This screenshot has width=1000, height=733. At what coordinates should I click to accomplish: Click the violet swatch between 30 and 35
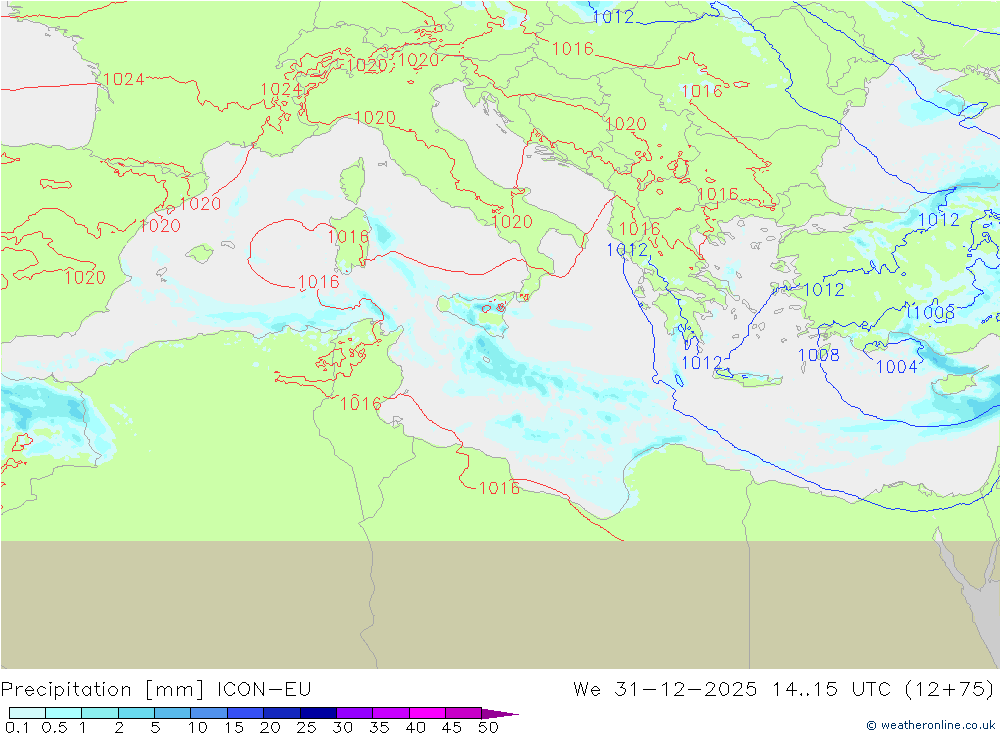355,713
